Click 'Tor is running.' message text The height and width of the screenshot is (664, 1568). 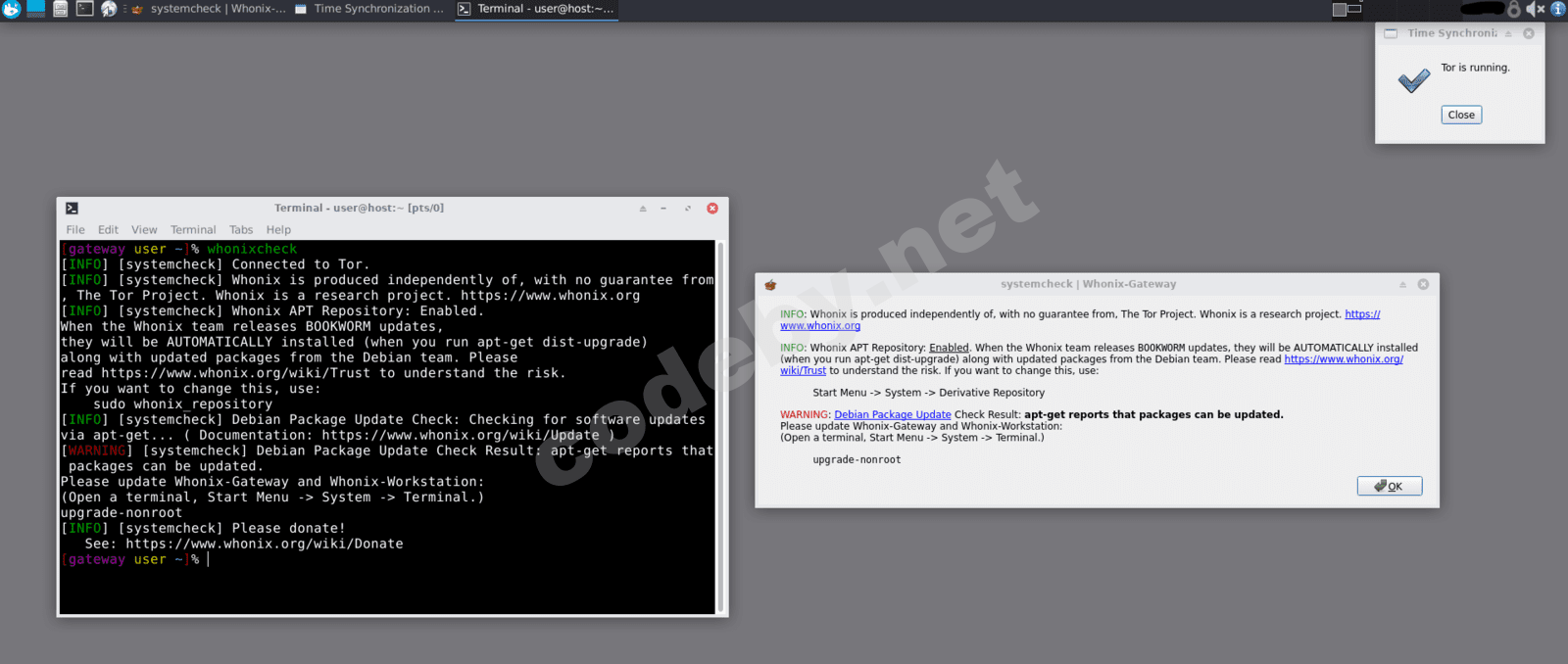pos(1475,68)
